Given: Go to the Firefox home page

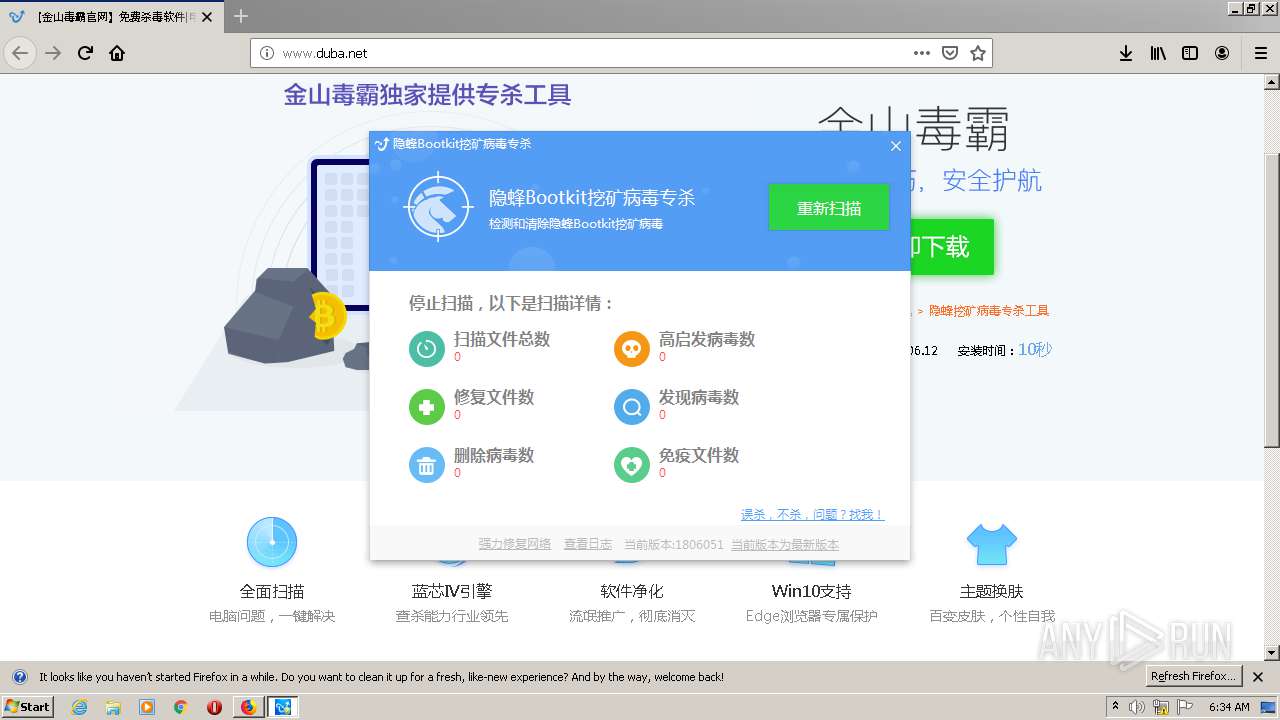Looking at the screenshot, I should point(117,53).
